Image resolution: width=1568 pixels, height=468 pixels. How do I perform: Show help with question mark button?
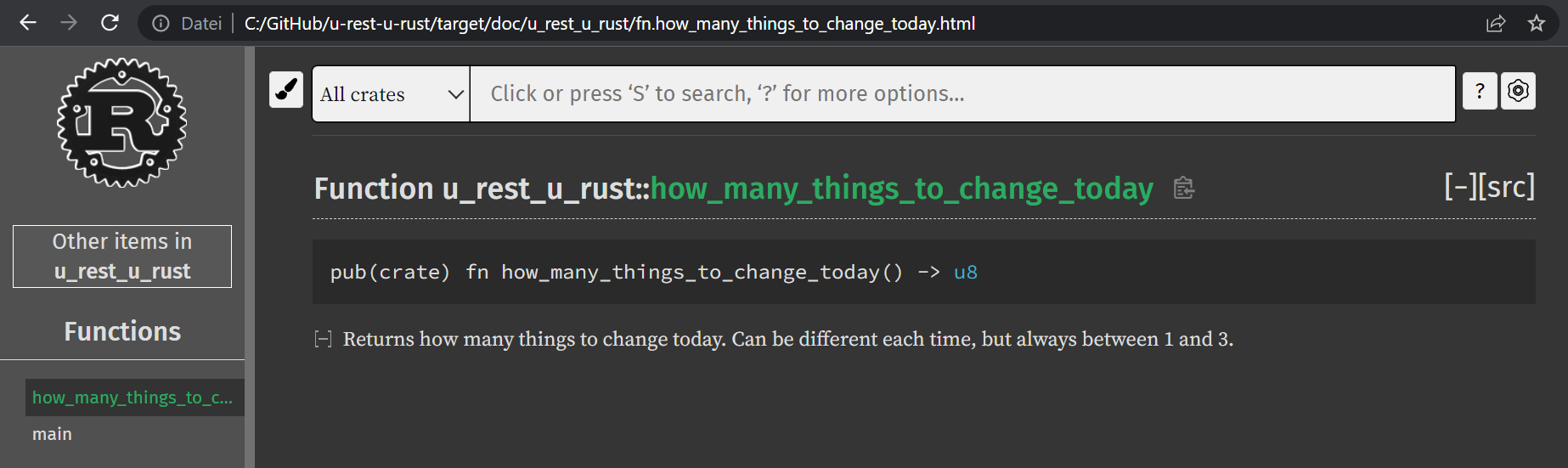(1480, 90)
